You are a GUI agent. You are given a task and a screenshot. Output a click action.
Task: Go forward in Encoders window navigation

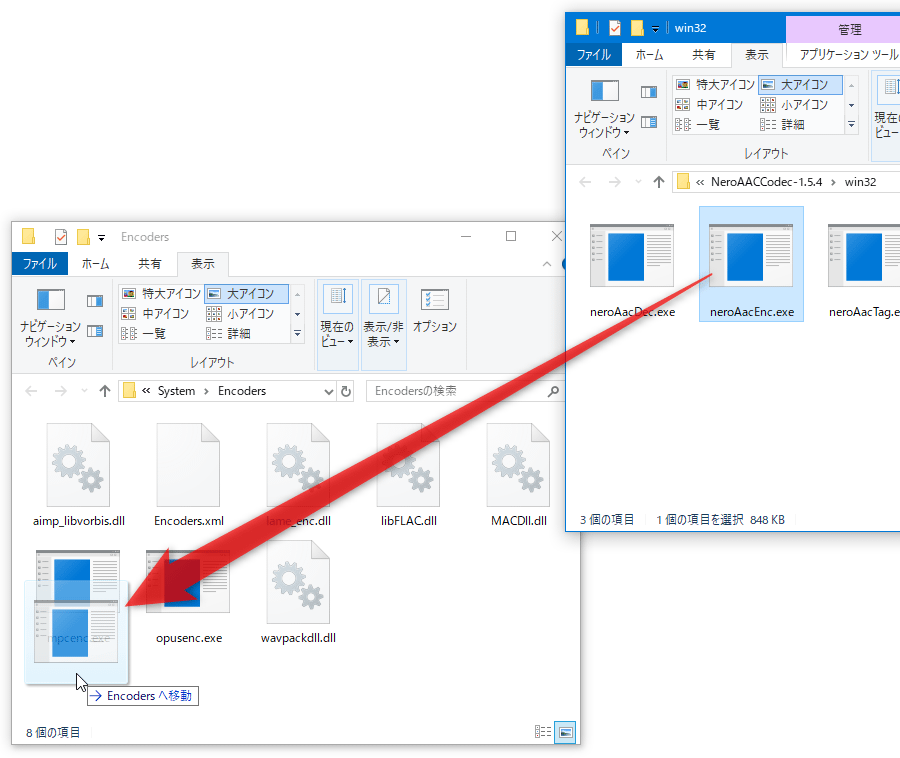60,391
